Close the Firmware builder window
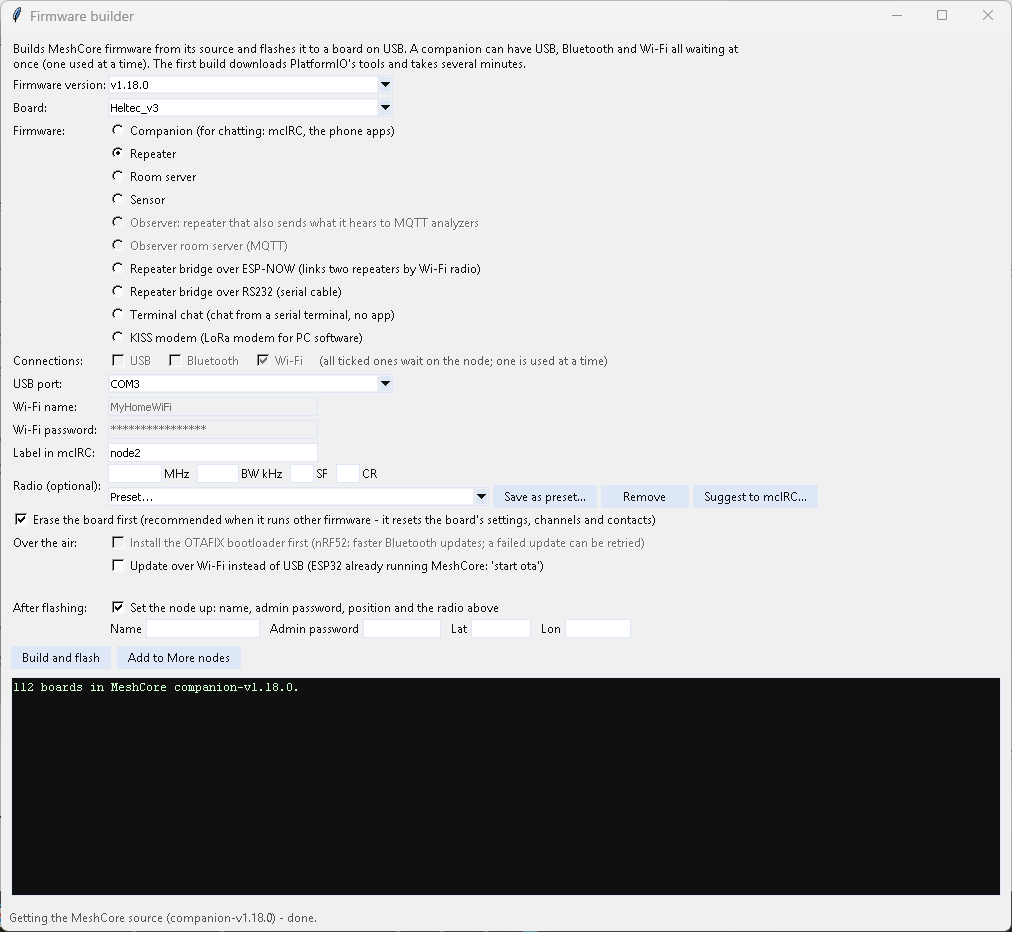1012x932 pixels. [987, 15]
